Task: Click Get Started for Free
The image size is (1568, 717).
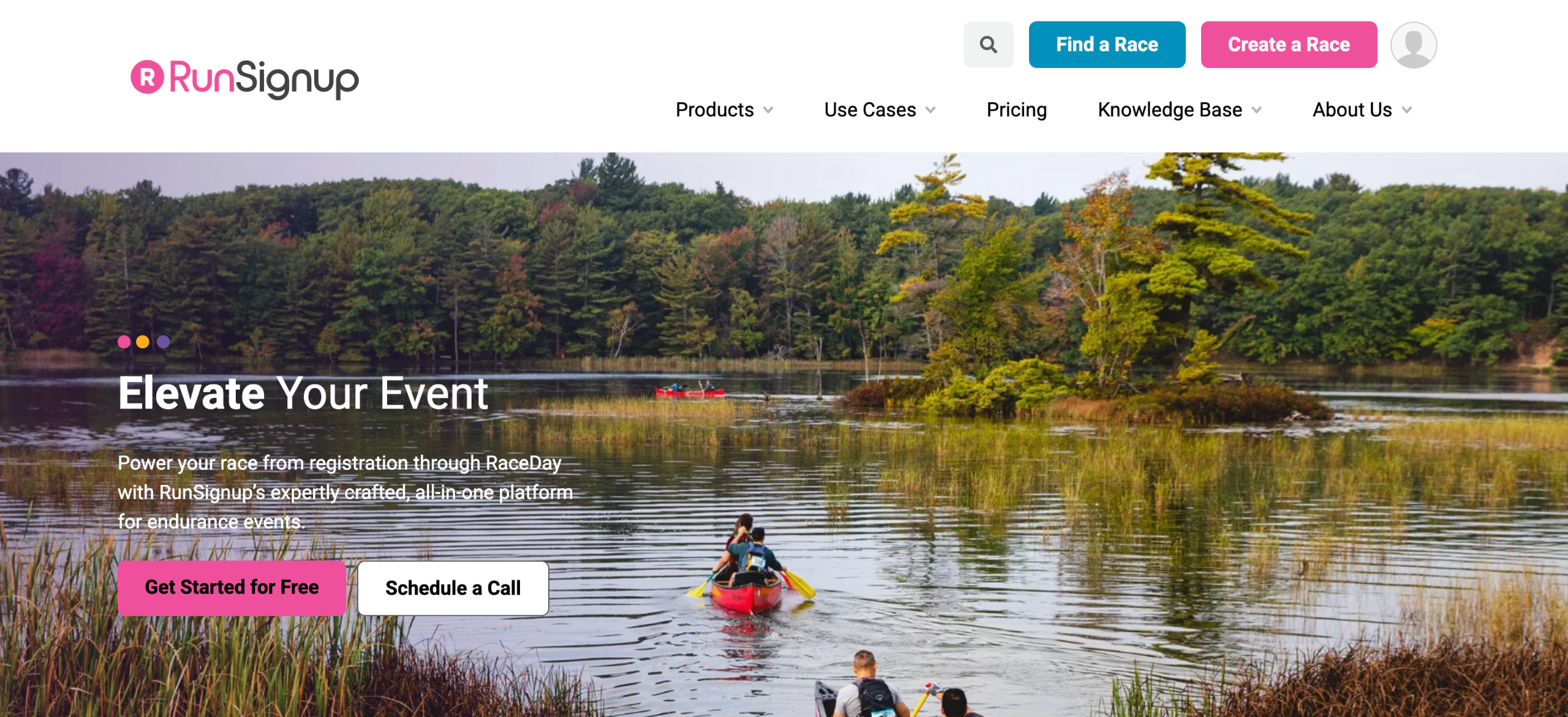Action: [x=232, y=587]
